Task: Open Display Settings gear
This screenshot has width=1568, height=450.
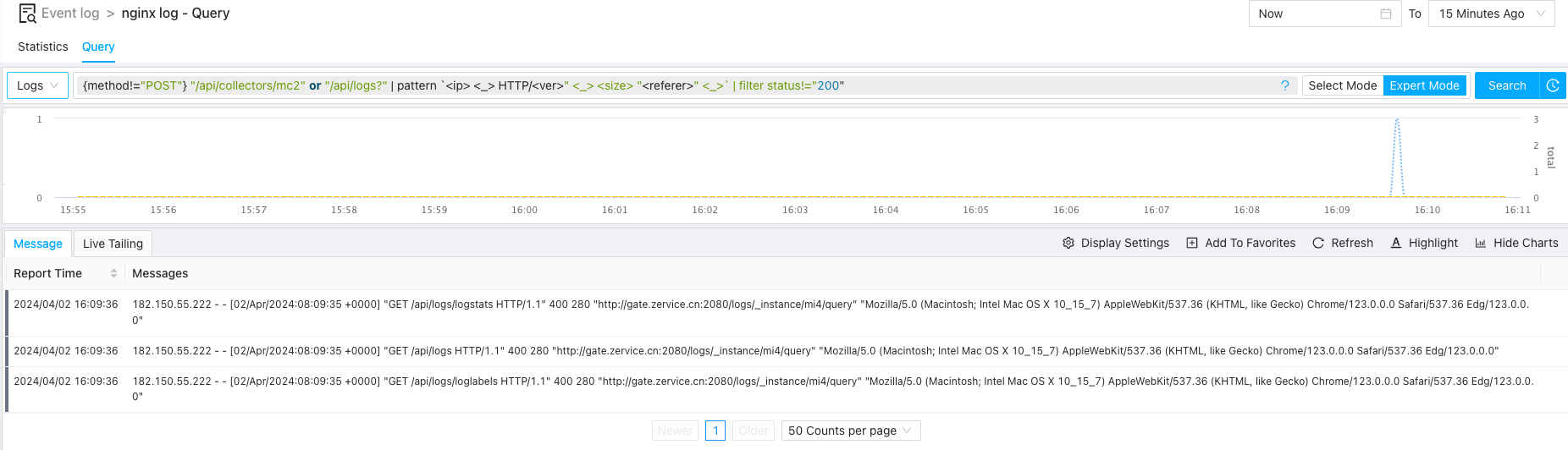Action: tap(1068, 243)
